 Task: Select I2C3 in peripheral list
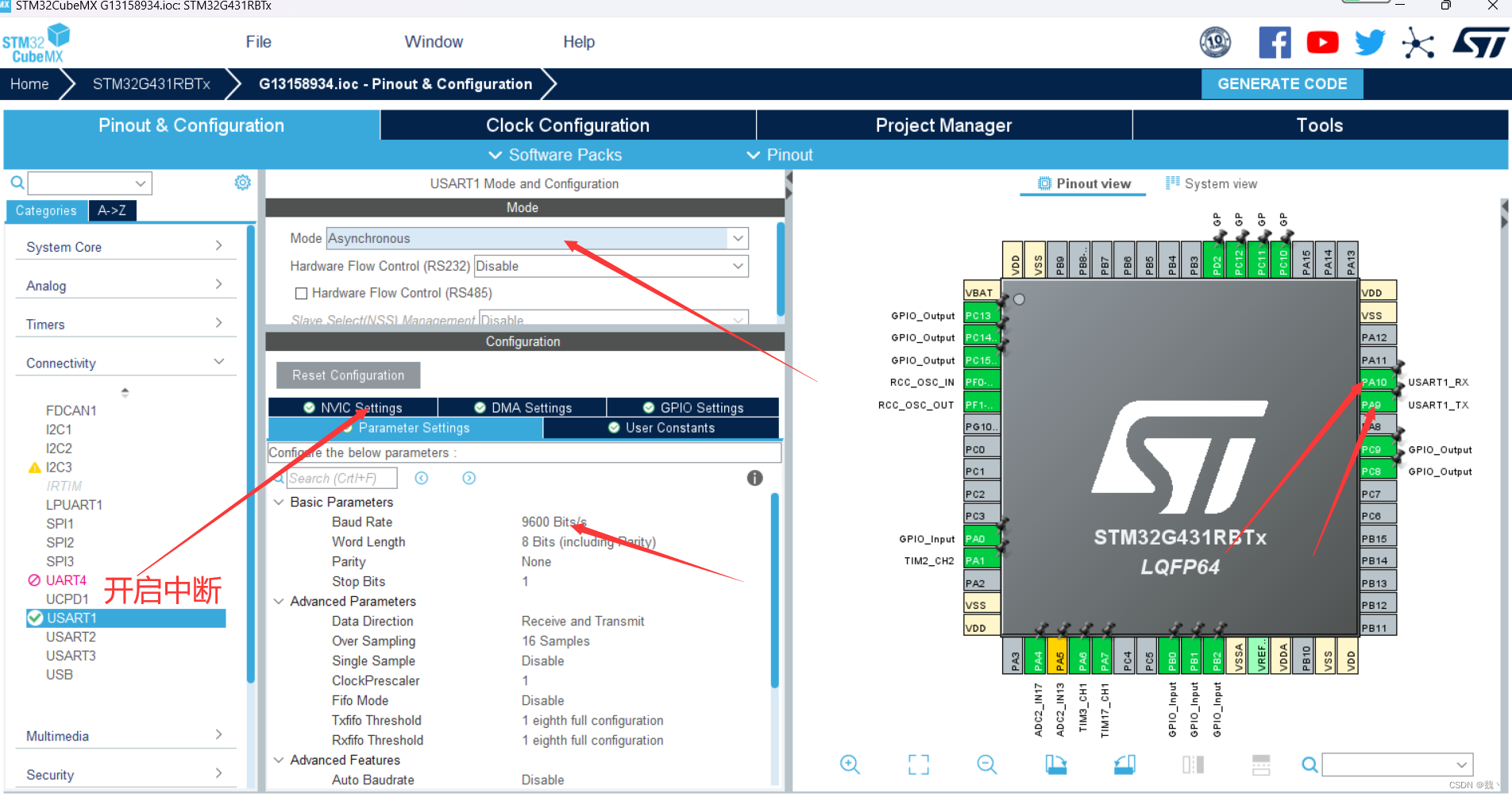click(59, 468)
